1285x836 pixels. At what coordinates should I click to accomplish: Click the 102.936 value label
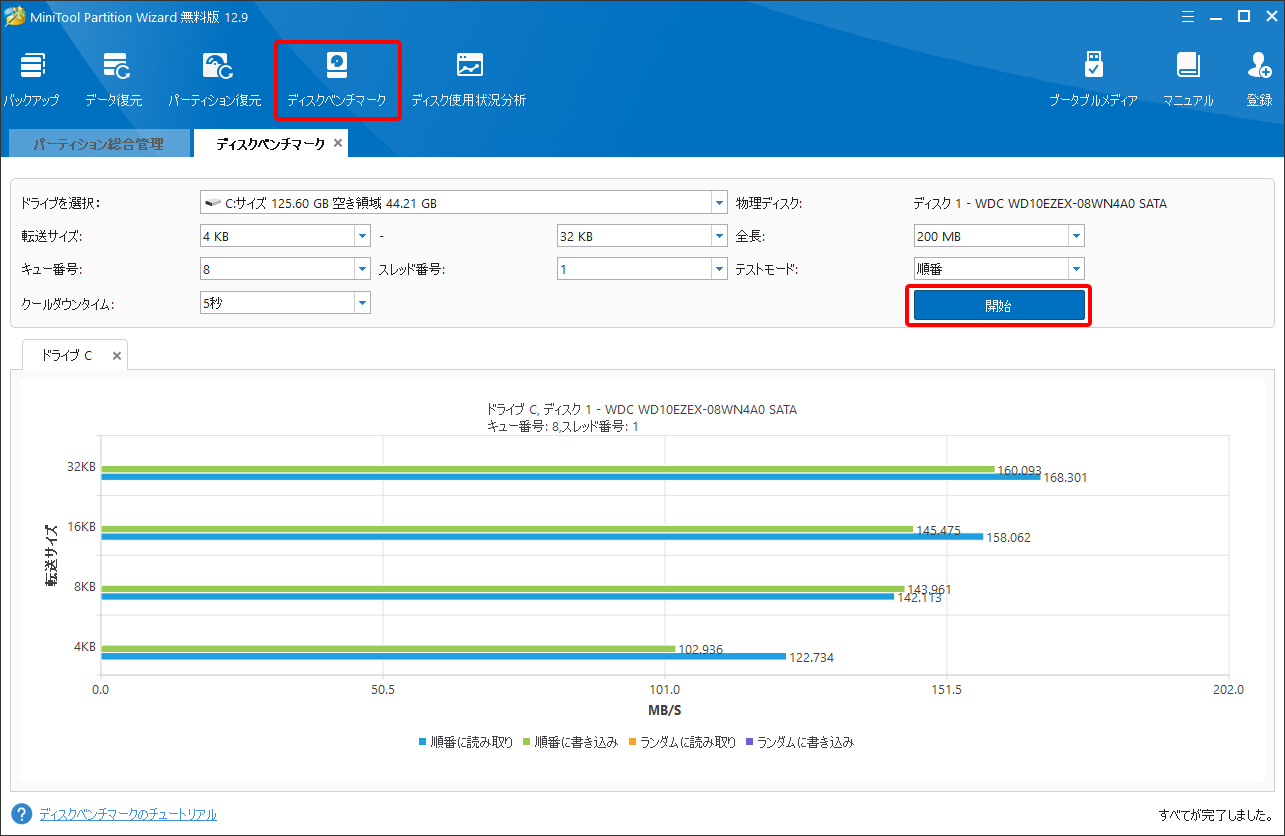[x=701, y=650]
